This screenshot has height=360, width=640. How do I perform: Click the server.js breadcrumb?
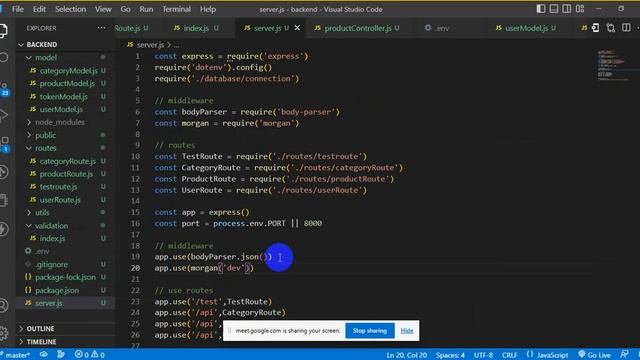pyautogui.click(x=150, y=44)
